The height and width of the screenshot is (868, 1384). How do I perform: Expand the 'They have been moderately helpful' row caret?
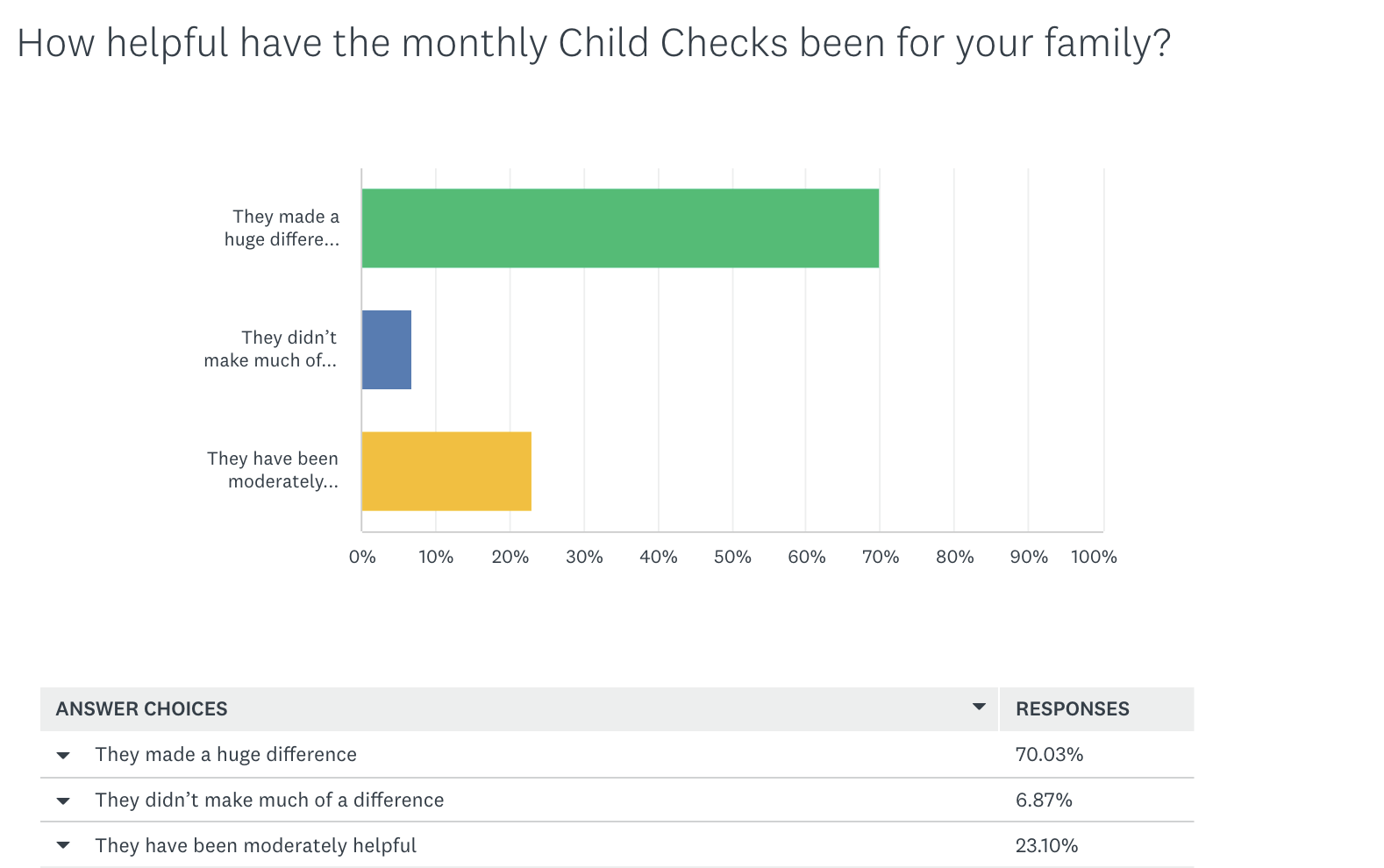tap(63, 846)
